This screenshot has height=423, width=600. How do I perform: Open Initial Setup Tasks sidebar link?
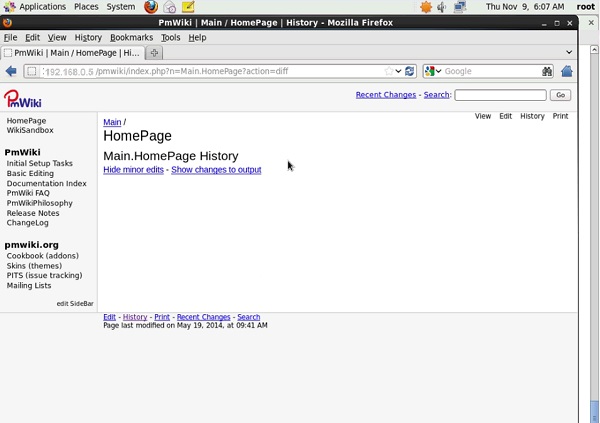[x=39, y=163]
